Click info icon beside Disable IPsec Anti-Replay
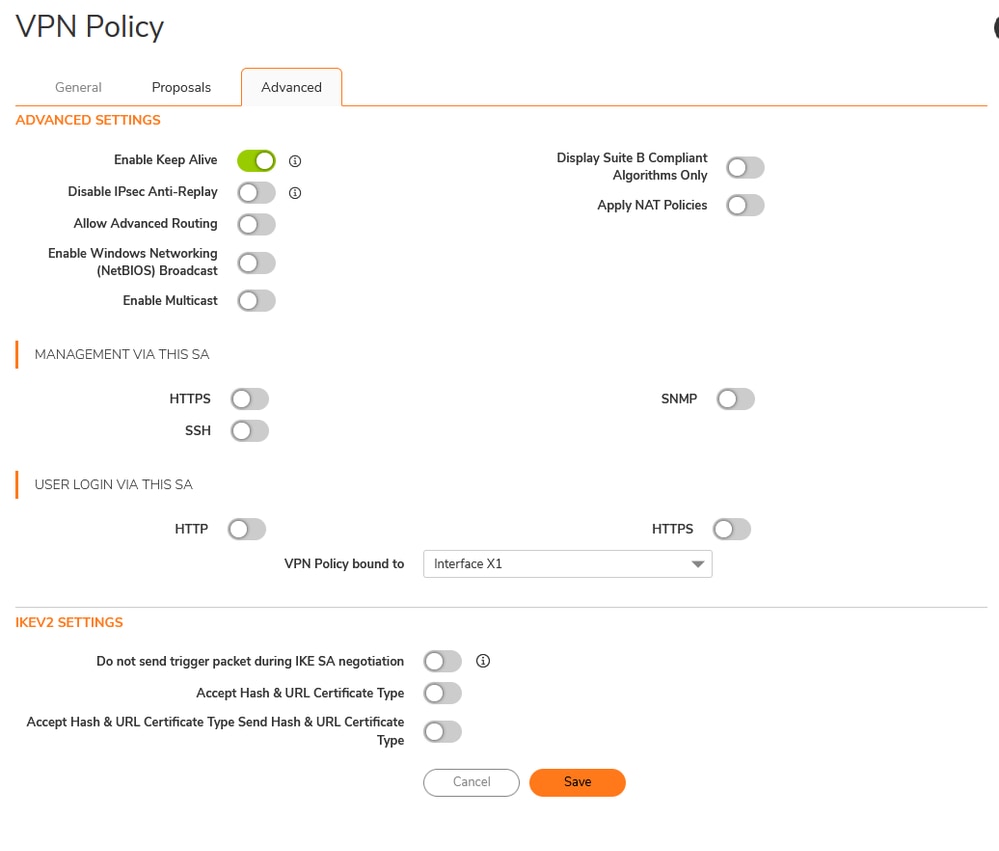The height and width of the screenshot is (851, 999). coord(295,193)
